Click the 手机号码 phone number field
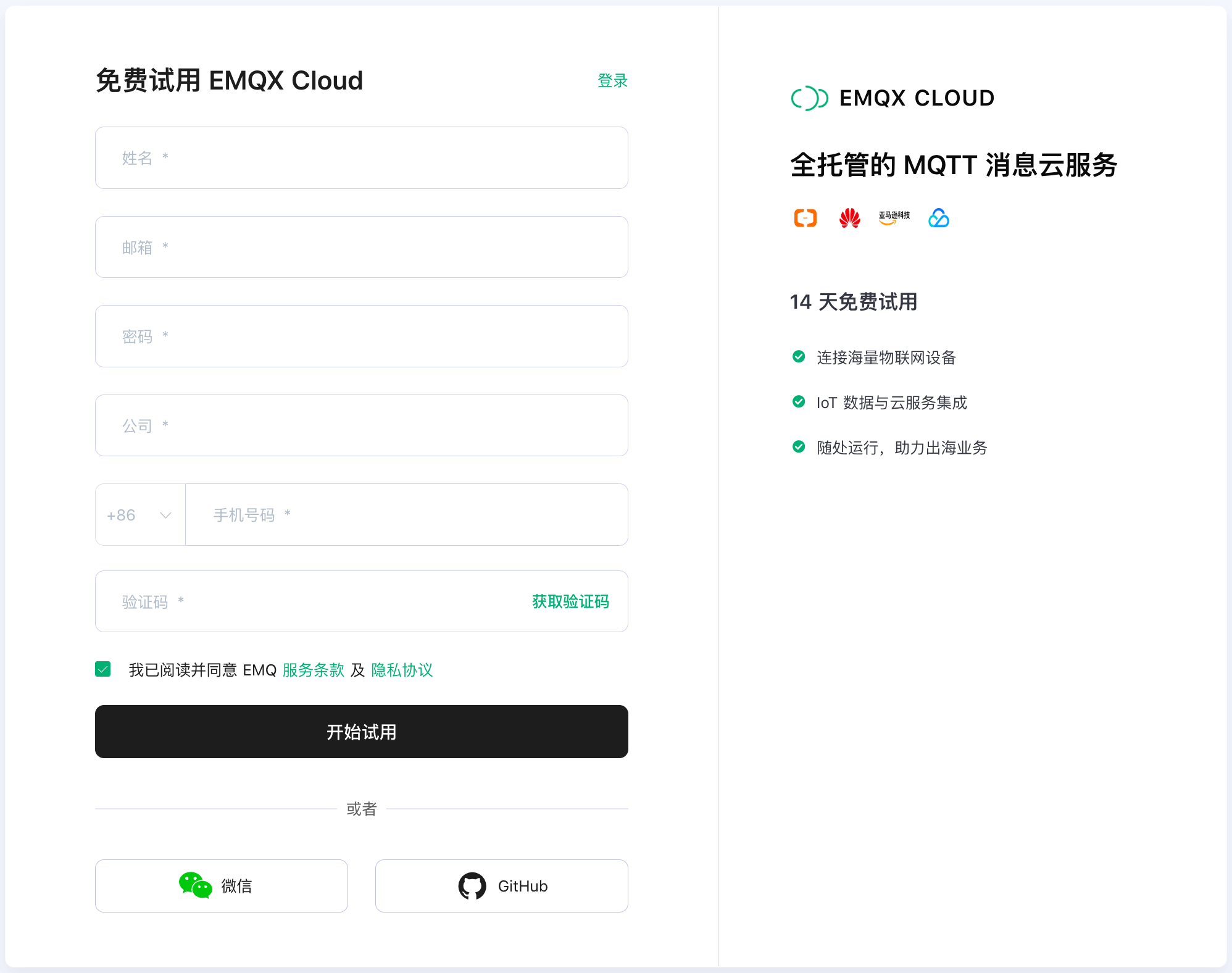 click(x=406, y=515)
